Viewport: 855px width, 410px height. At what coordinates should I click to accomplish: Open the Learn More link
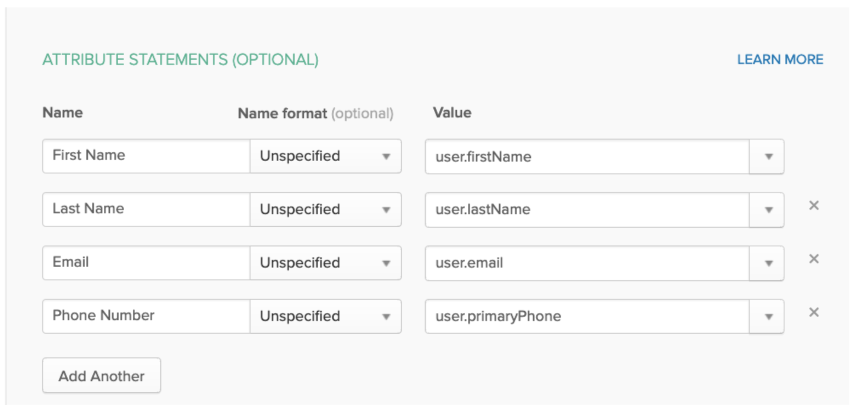click(x=780, y=60)
